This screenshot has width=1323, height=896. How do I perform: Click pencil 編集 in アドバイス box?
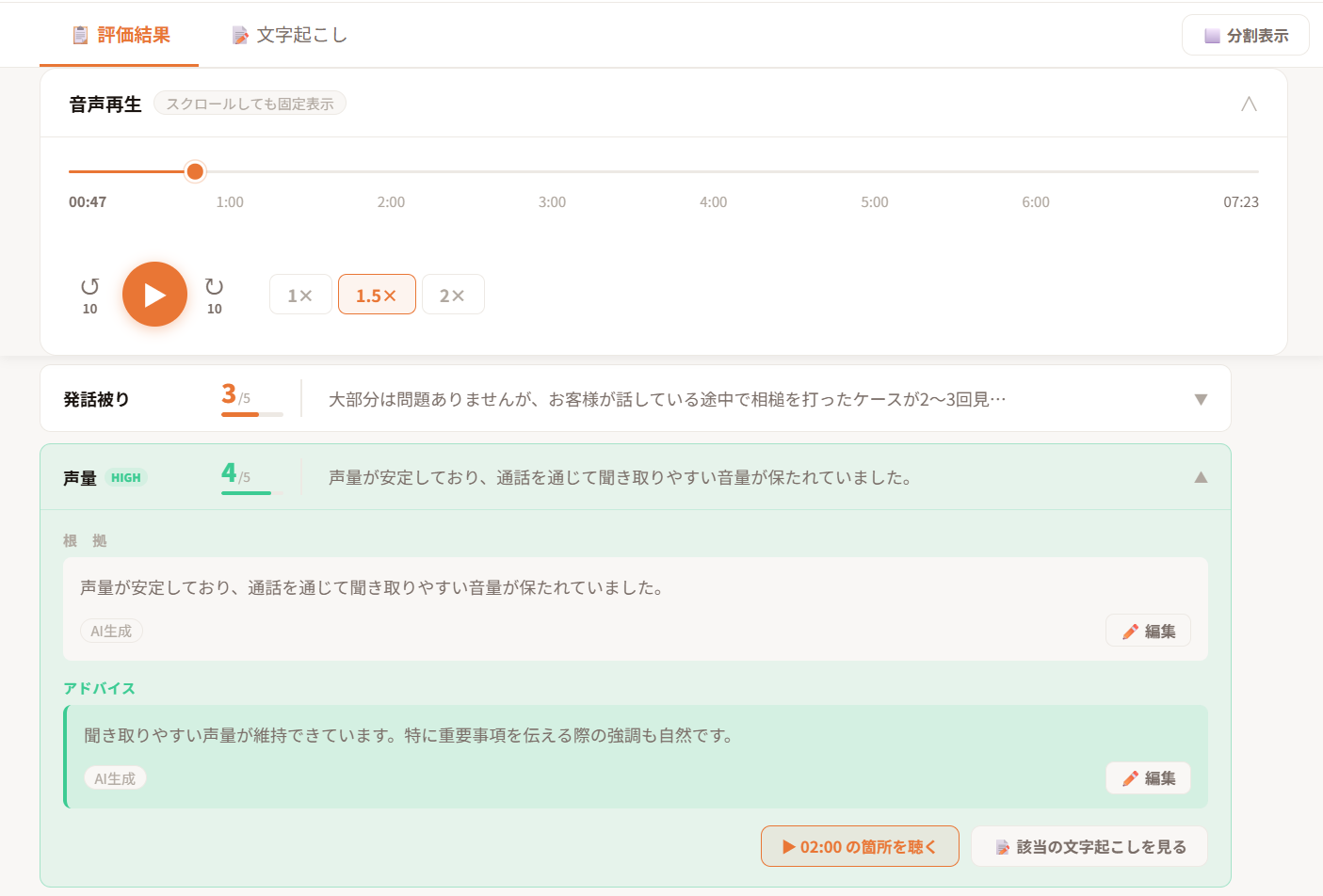pyautogui.click(x=1148, y=778)
